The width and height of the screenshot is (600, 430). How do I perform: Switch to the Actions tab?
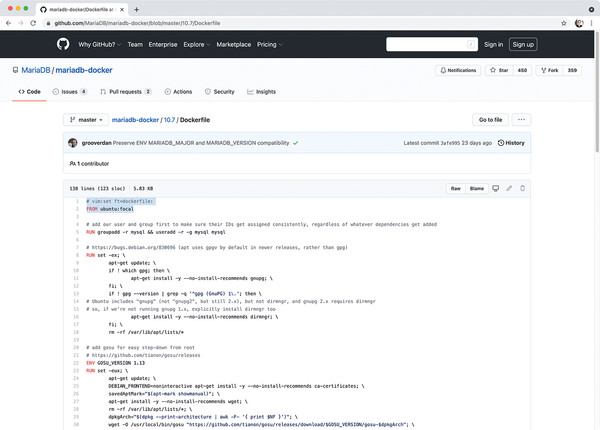[178, 92]
